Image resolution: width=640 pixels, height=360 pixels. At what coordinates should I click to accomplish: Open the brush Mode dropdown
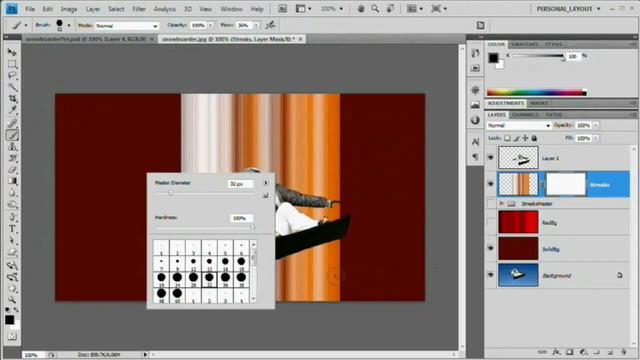click(x=127, y=26)
